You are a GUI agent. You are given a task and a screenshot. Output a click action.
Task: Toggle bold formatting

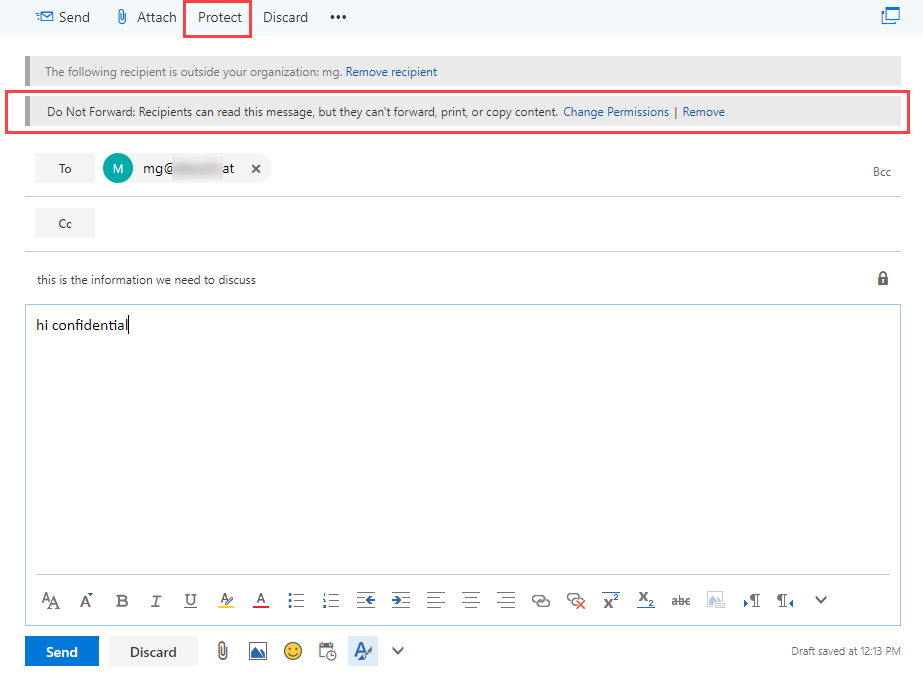coord(122,600)
